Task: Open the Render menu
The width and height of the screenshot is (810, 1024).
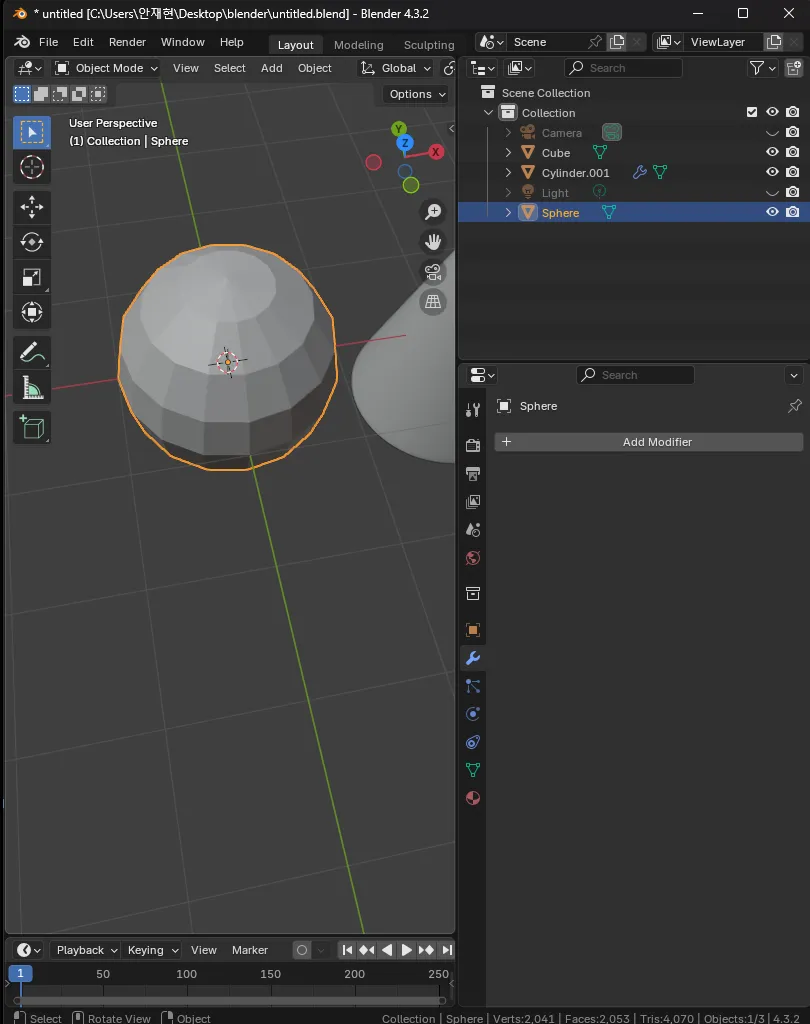Action: (127, 42)
